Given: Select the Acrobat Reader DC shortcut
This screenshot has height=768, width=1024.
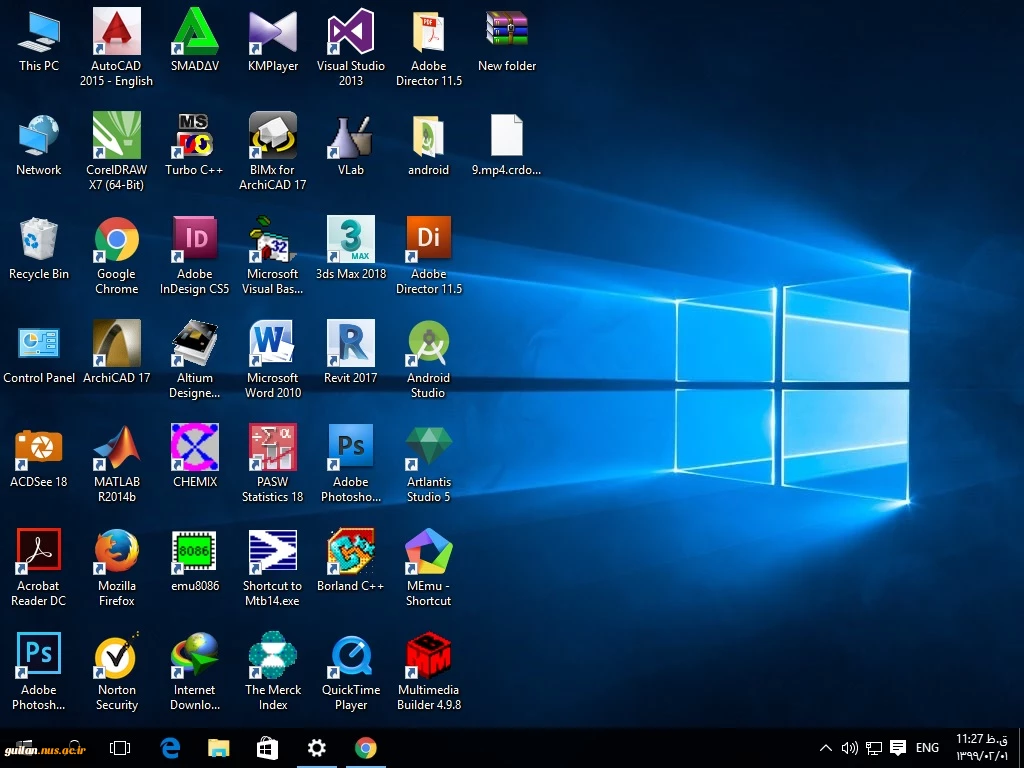Looking at the screenshot, I should pyautogui.click(x=39, y=566).
